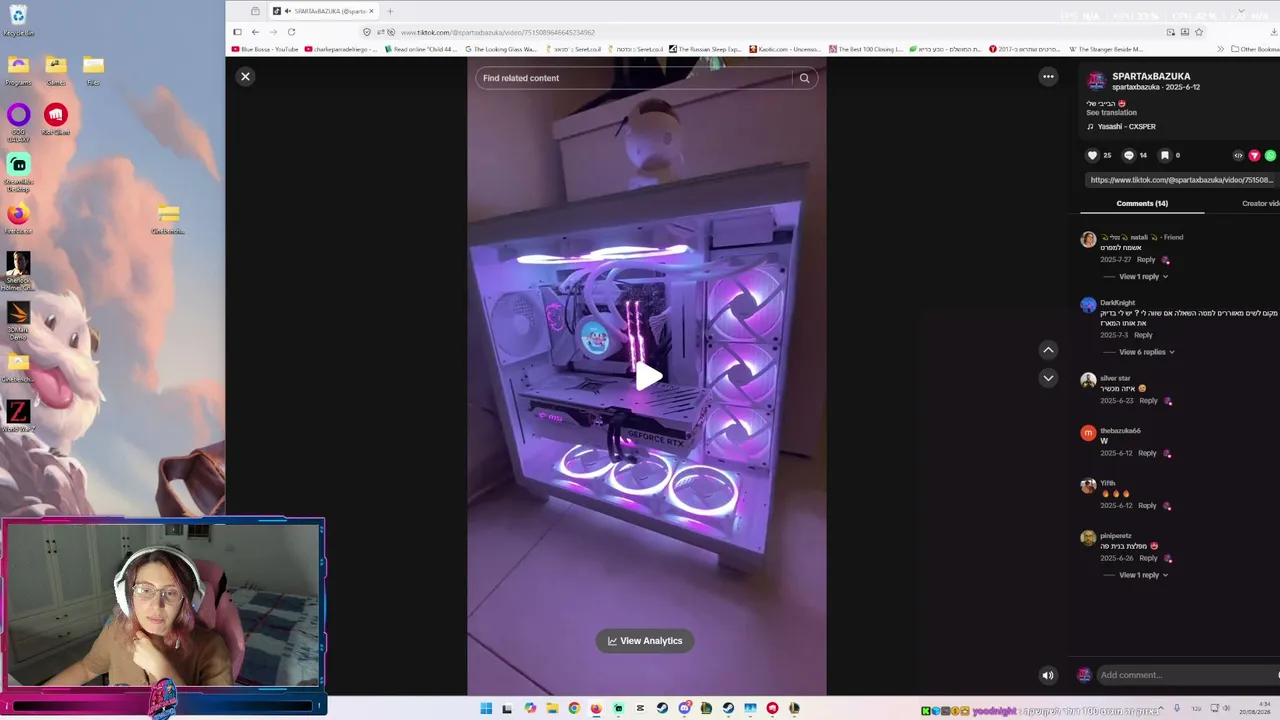Open File Explorer from the taskbar
Image resolution: width=1280 pixels, height=720 pixels.
(x=552, y=709)
